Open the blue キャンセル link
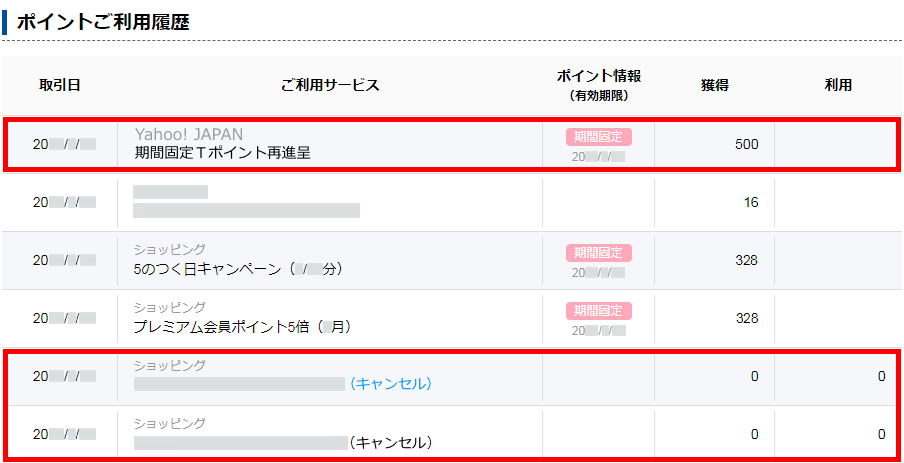Image resolution: width=904 pixels, height=463 pixels. pos(390,383)
